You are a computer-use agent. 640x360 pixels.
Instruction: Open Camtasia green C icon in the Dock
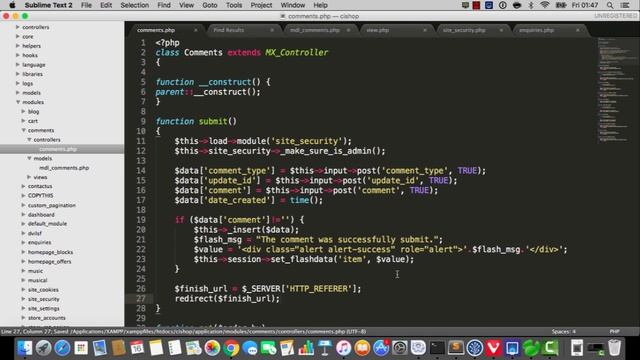550,348
